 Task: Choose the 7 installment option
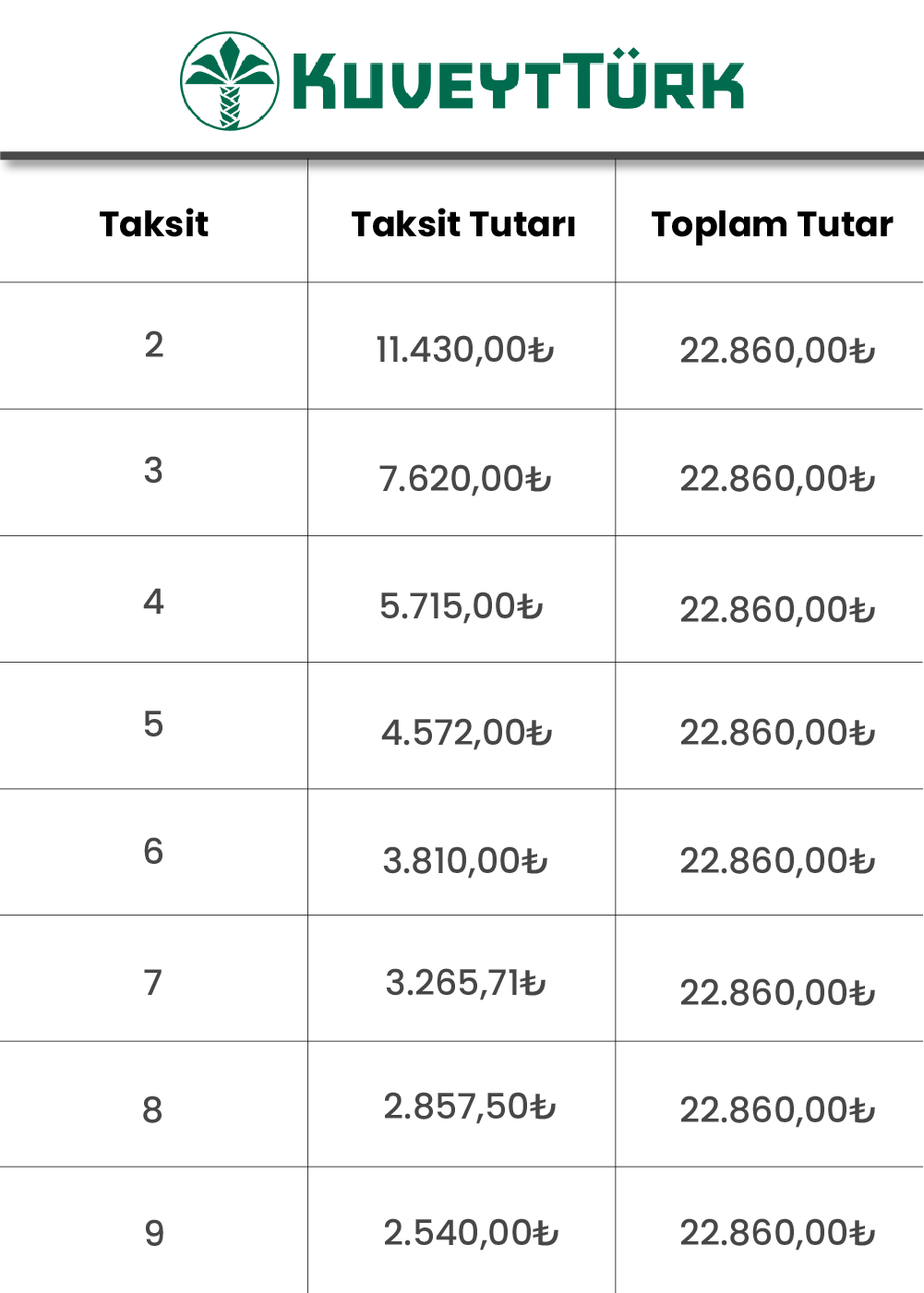pos(154,983)
